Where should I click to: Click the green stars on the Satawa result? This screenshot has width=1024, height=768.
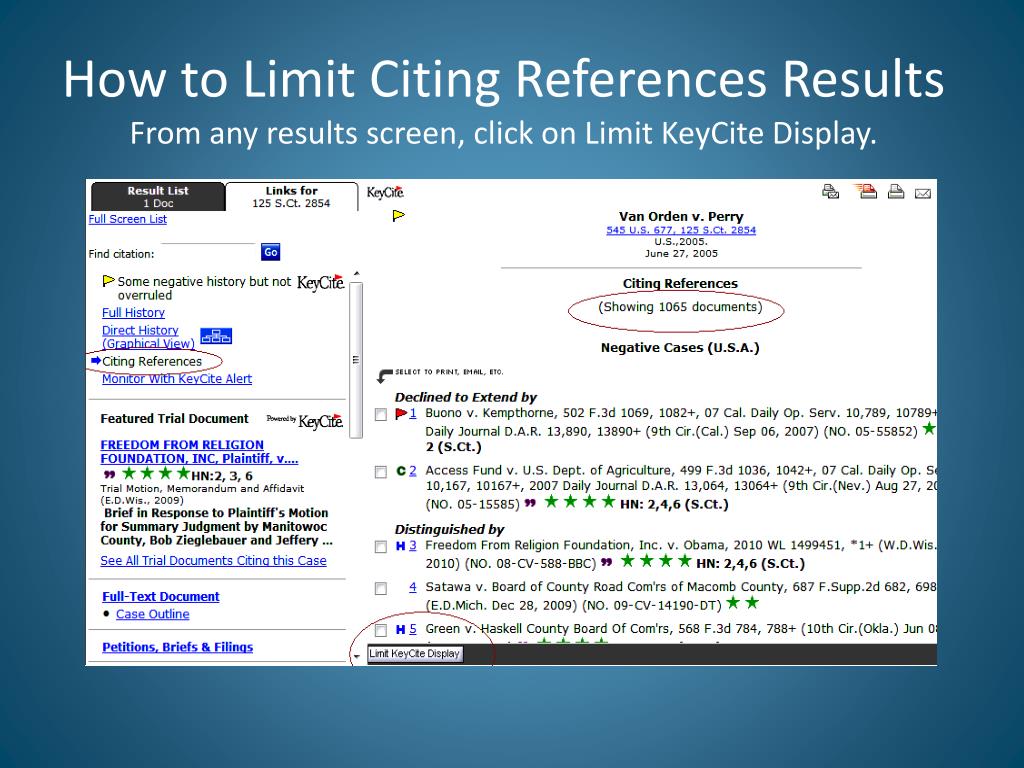(742, 603)
